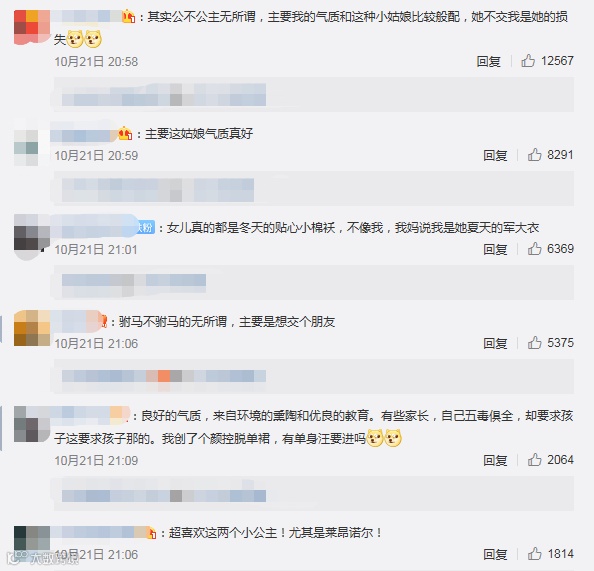Open the dark gray avatar of the third commenter
Viewport: 594px width, 571px height.
click(x=32, y=234)
